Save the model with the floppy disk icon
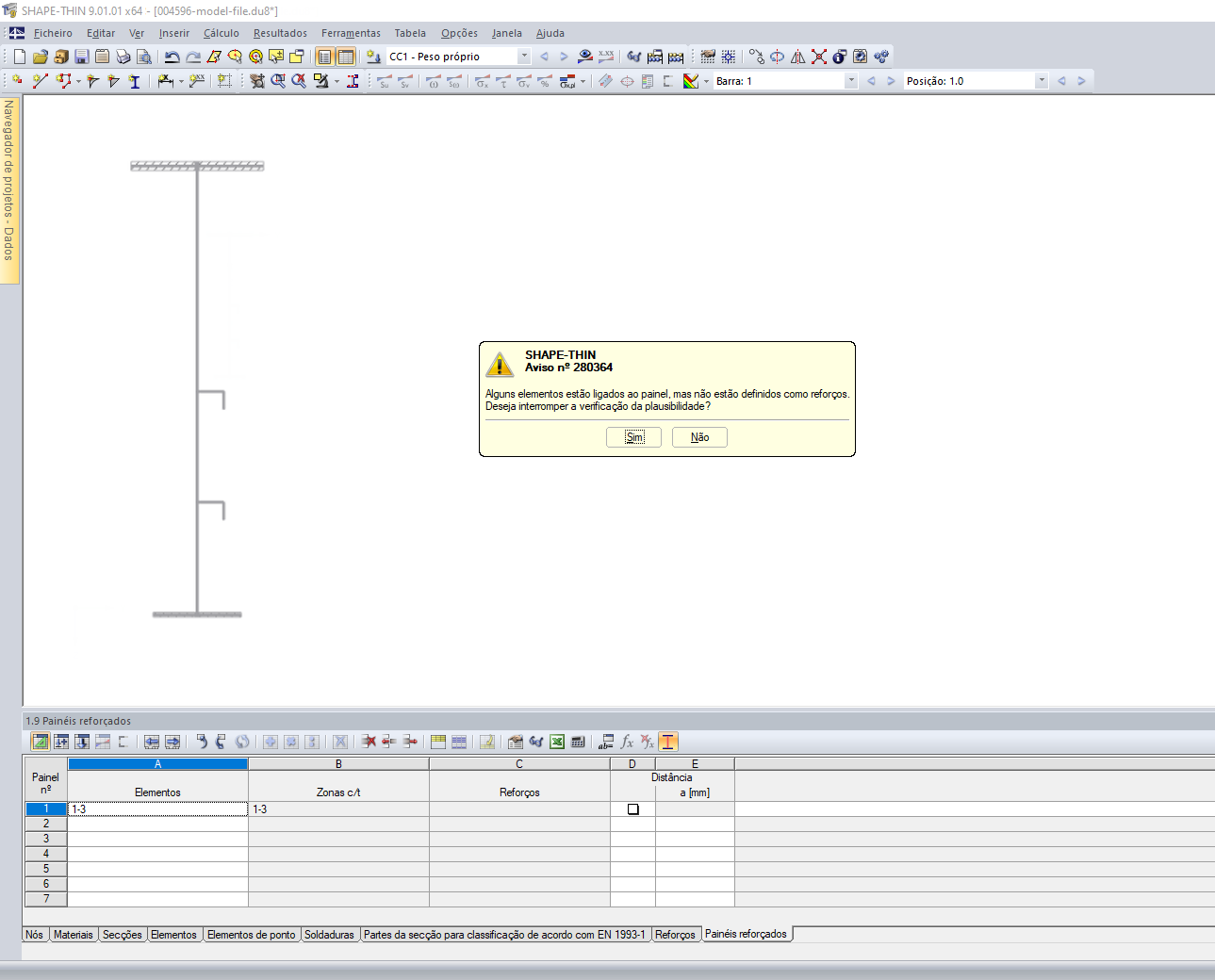1215x980 pixels. [x=81, y=57]
